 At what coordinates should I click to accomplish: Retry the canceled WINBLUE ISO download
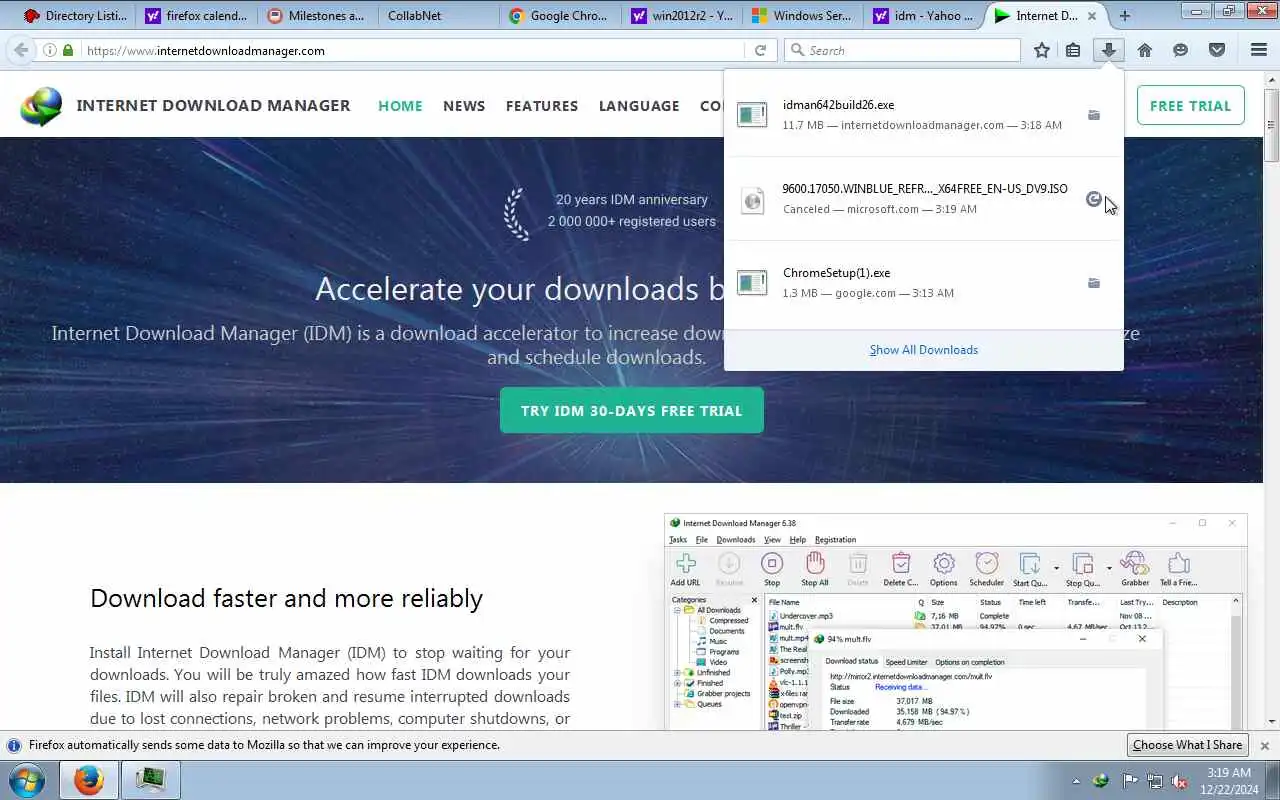pos(1094,199)
